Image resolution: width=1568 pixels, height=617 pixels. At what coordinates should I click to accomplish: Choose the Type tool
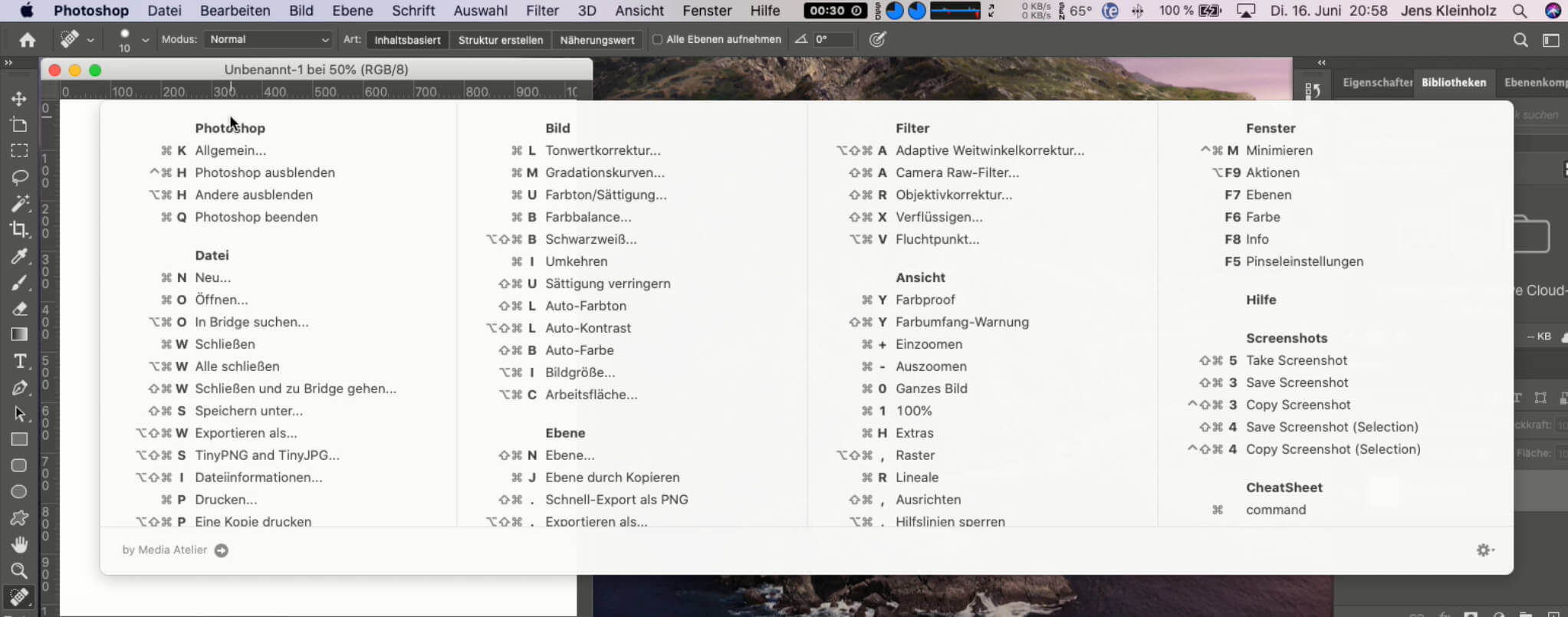click(x=19, y=361)
